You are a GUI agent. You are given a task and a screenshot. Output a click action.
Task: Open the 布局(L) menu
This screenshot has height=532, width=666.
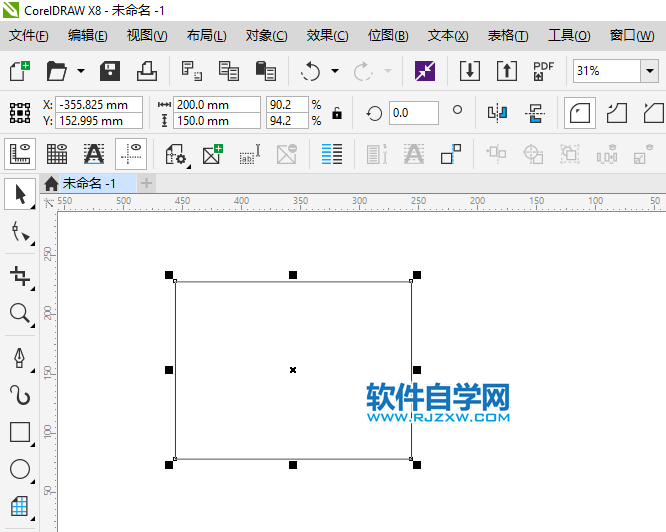point(206,36)
